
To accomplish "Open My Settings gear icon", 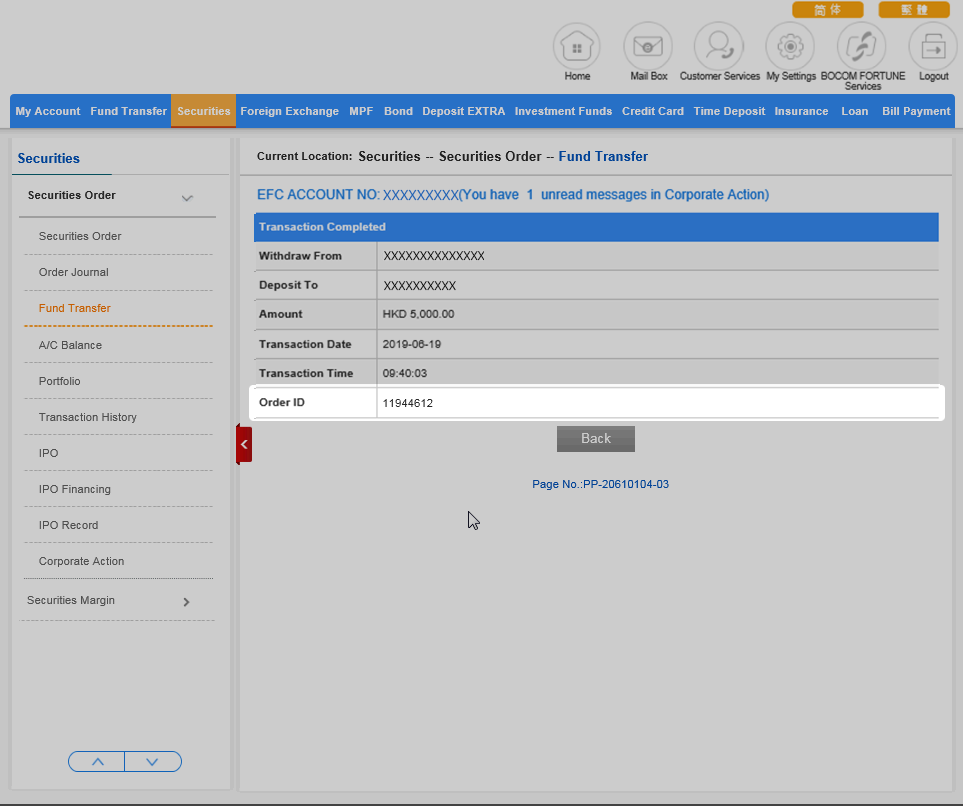I will pos(790,46).
